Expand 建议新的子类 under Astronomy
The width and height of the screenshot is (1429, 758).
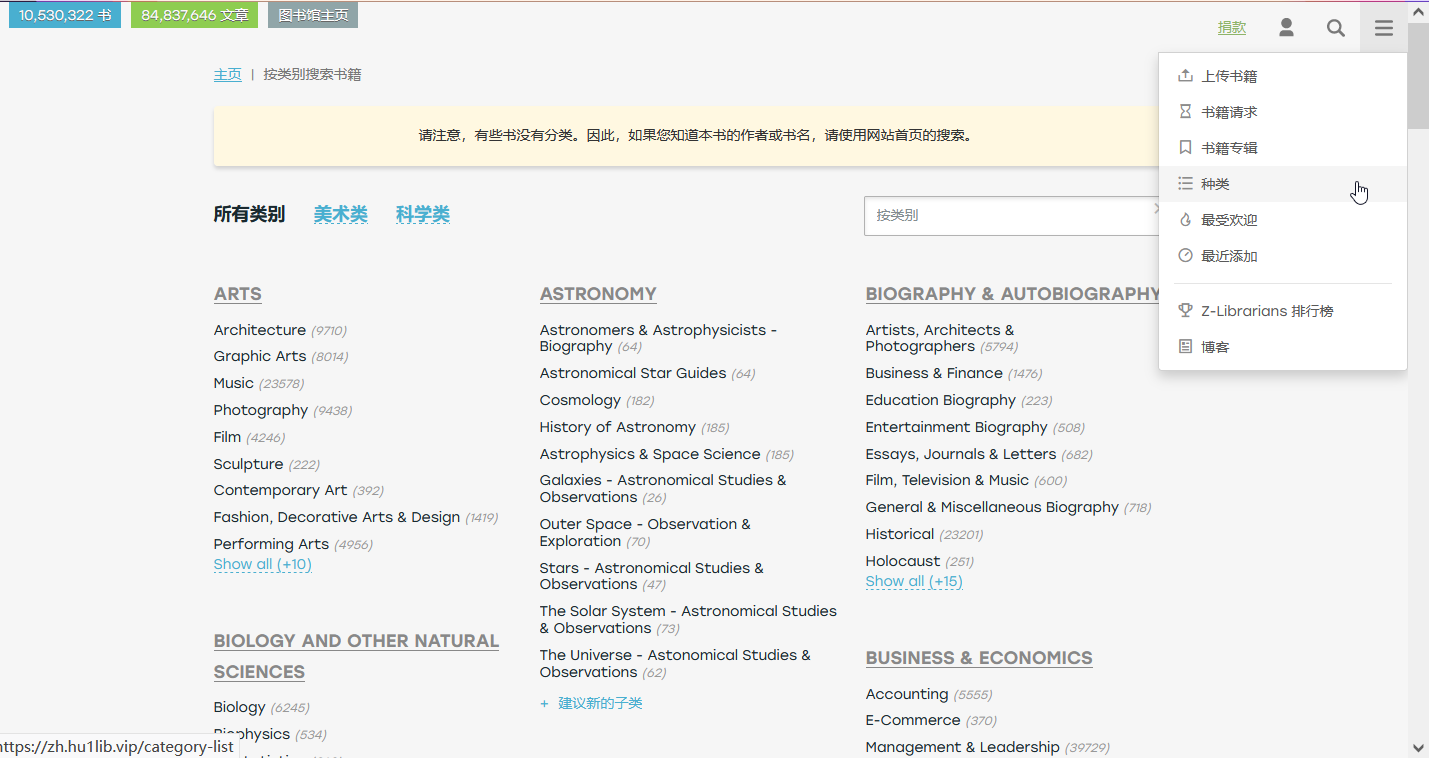pyautogui.click(x=599, y=704)
